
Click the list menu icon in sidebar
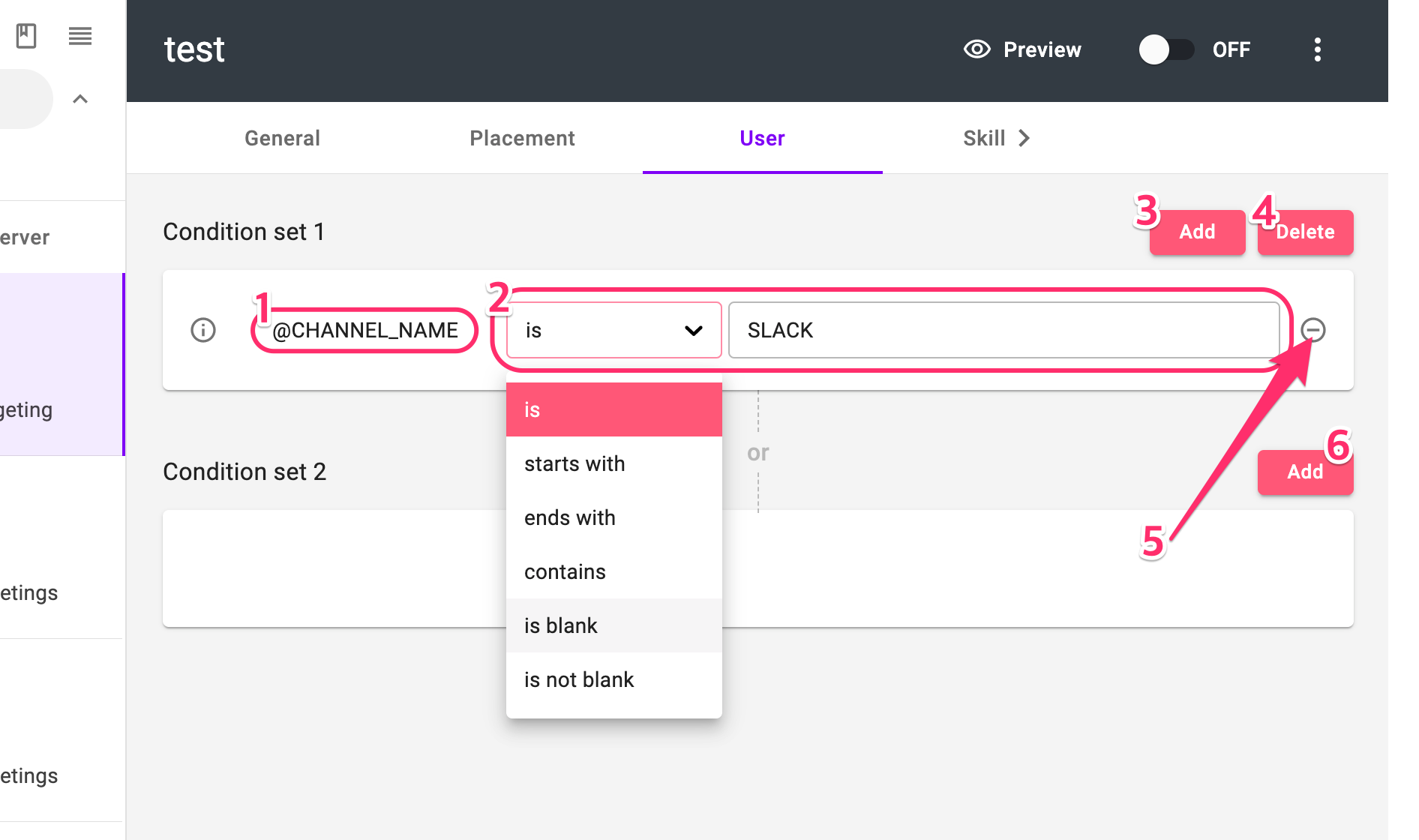click(80, 35)
